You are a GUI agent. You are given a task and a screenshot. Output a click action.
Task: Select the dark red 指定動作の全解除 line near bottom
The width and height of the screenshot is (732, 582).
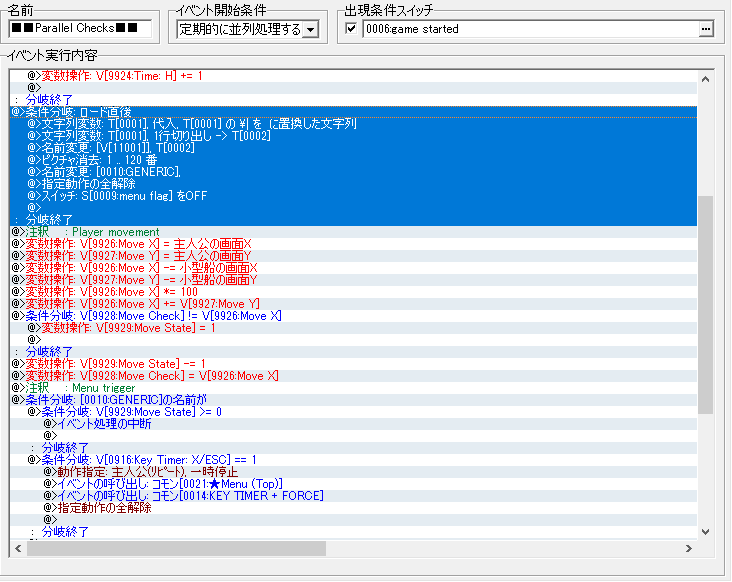(x=353, y=508)
